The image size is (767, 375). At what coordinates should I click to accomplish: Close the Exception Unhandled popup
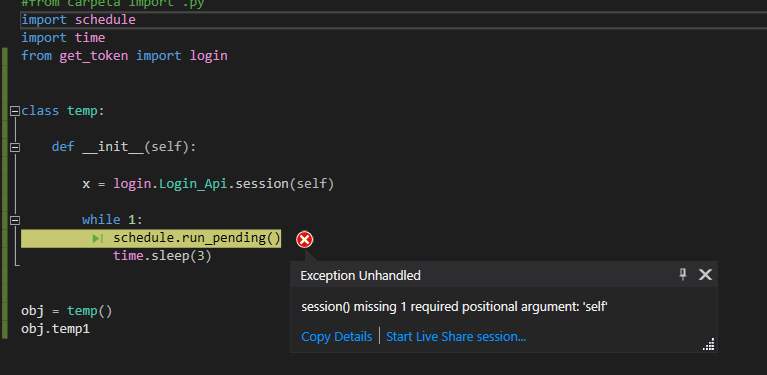[705, 275]
